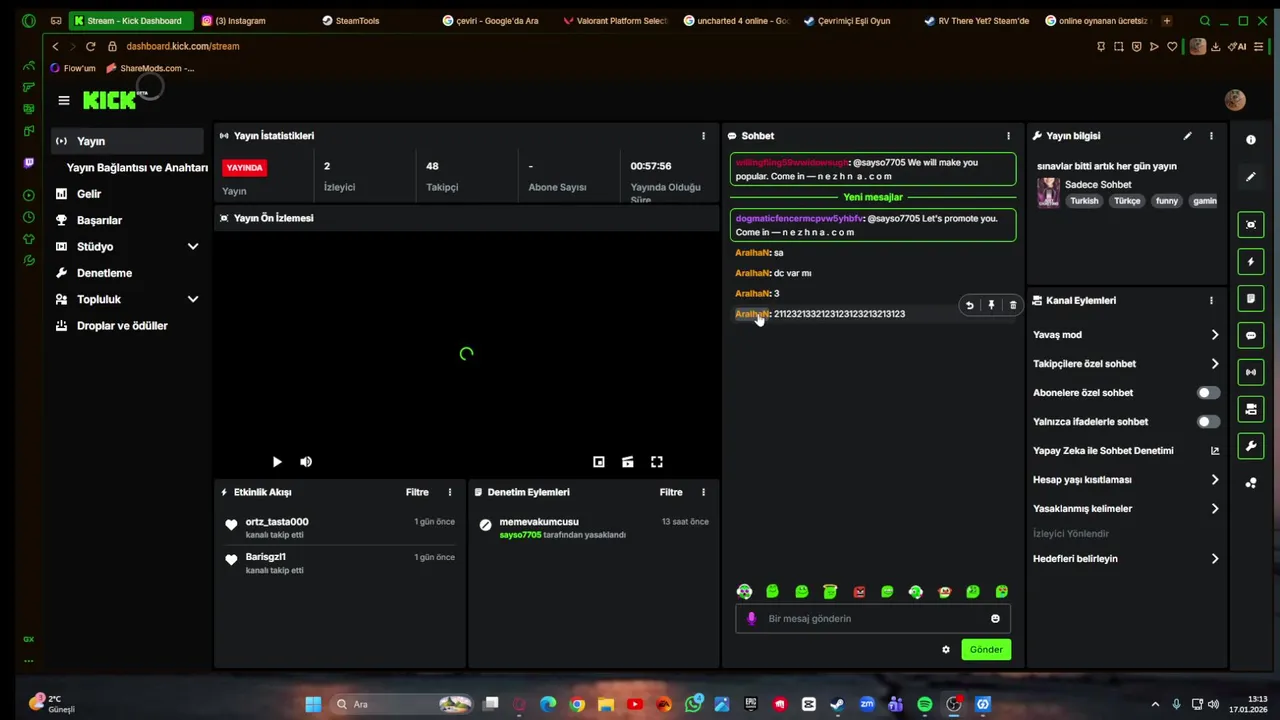Image resolution: width=1280 pixels, height=720 pixels.
Task: Open Yayın bilgisi panel three-dot menu
Action: [1211, 136]
